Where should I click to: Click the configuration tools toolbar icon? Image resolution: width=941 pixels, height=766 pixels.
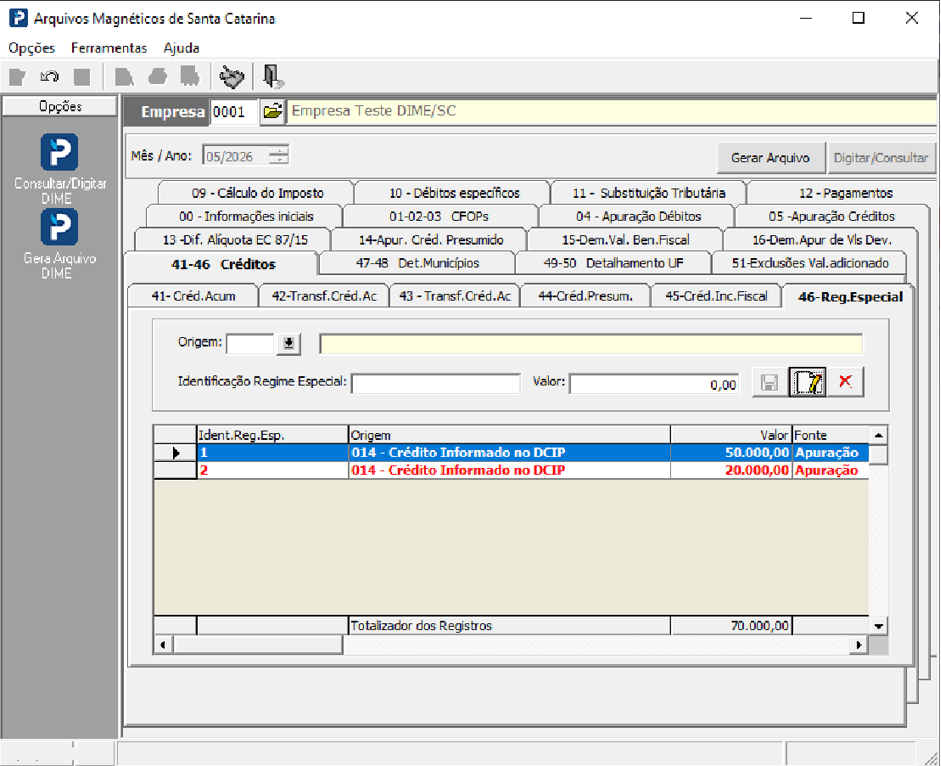(x=232, y=77)
